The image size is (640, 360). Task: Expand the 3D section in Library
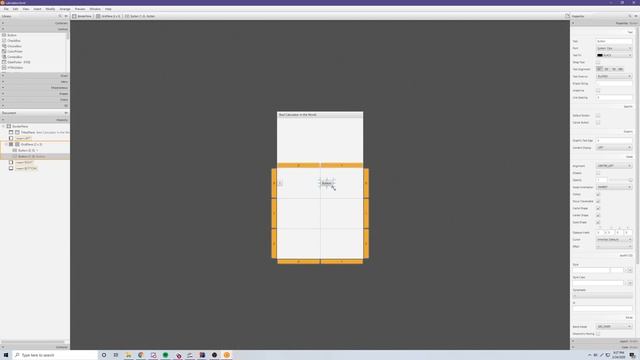[x=35, y=106]
